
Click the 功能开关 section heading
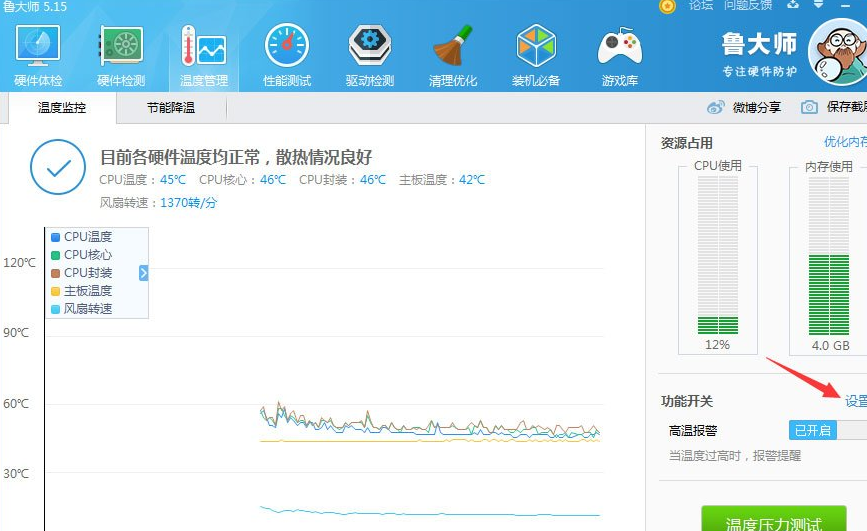687,401
